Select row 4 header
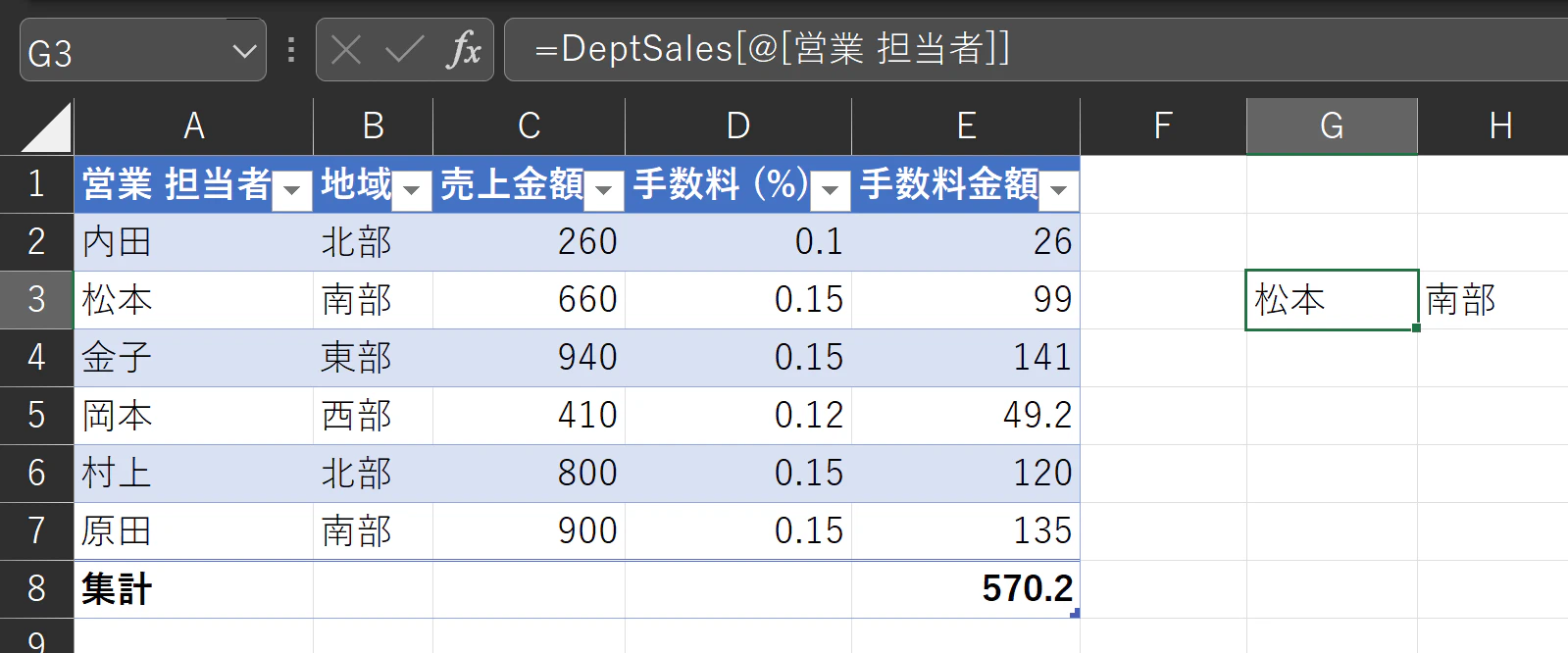This screenshot has width=1568, height=653. pos(37,358)
